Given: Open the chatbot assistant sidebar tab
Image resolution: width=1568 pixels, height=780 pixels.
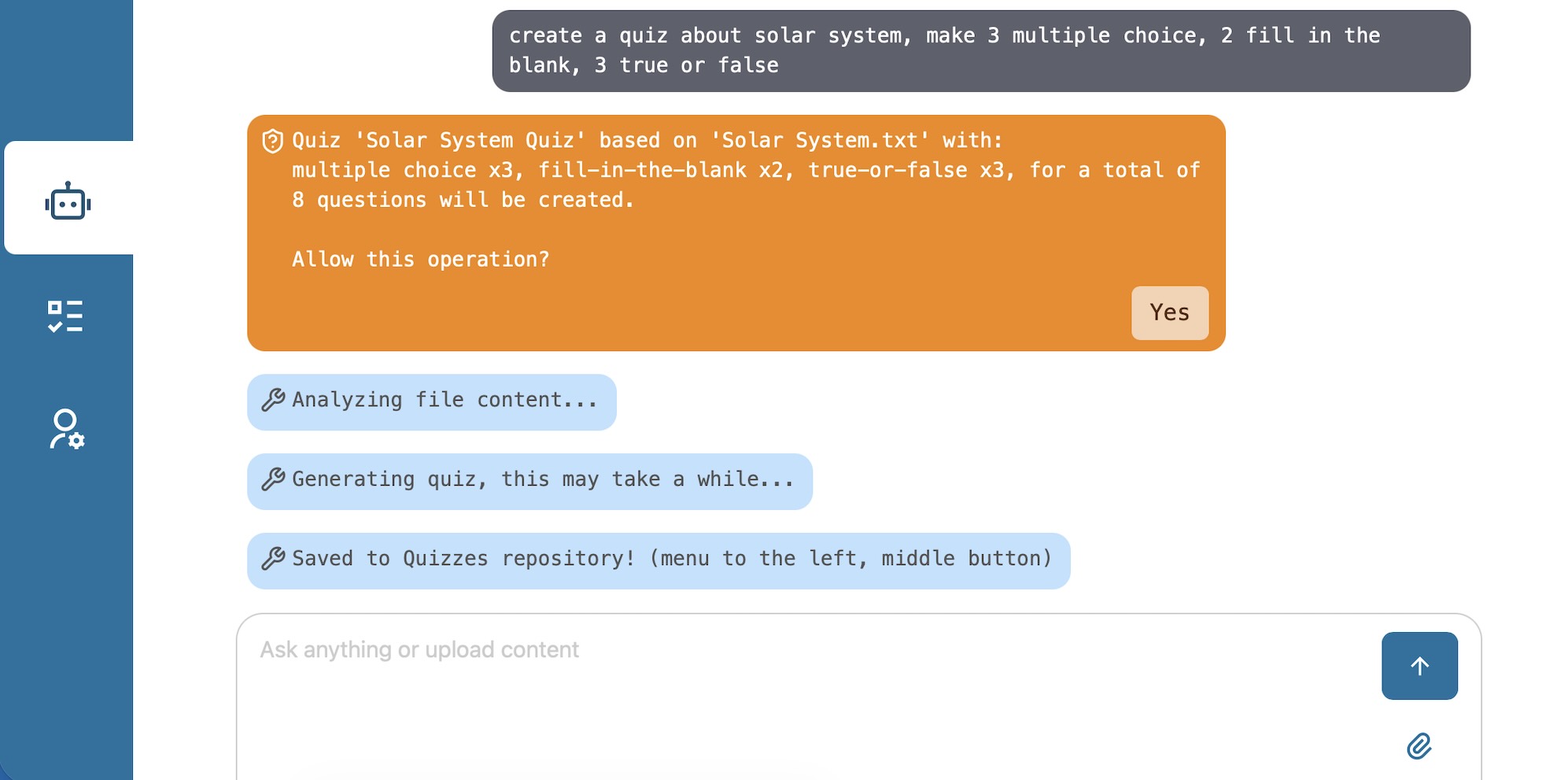Looking at the screenshot, I should point(68,201).
